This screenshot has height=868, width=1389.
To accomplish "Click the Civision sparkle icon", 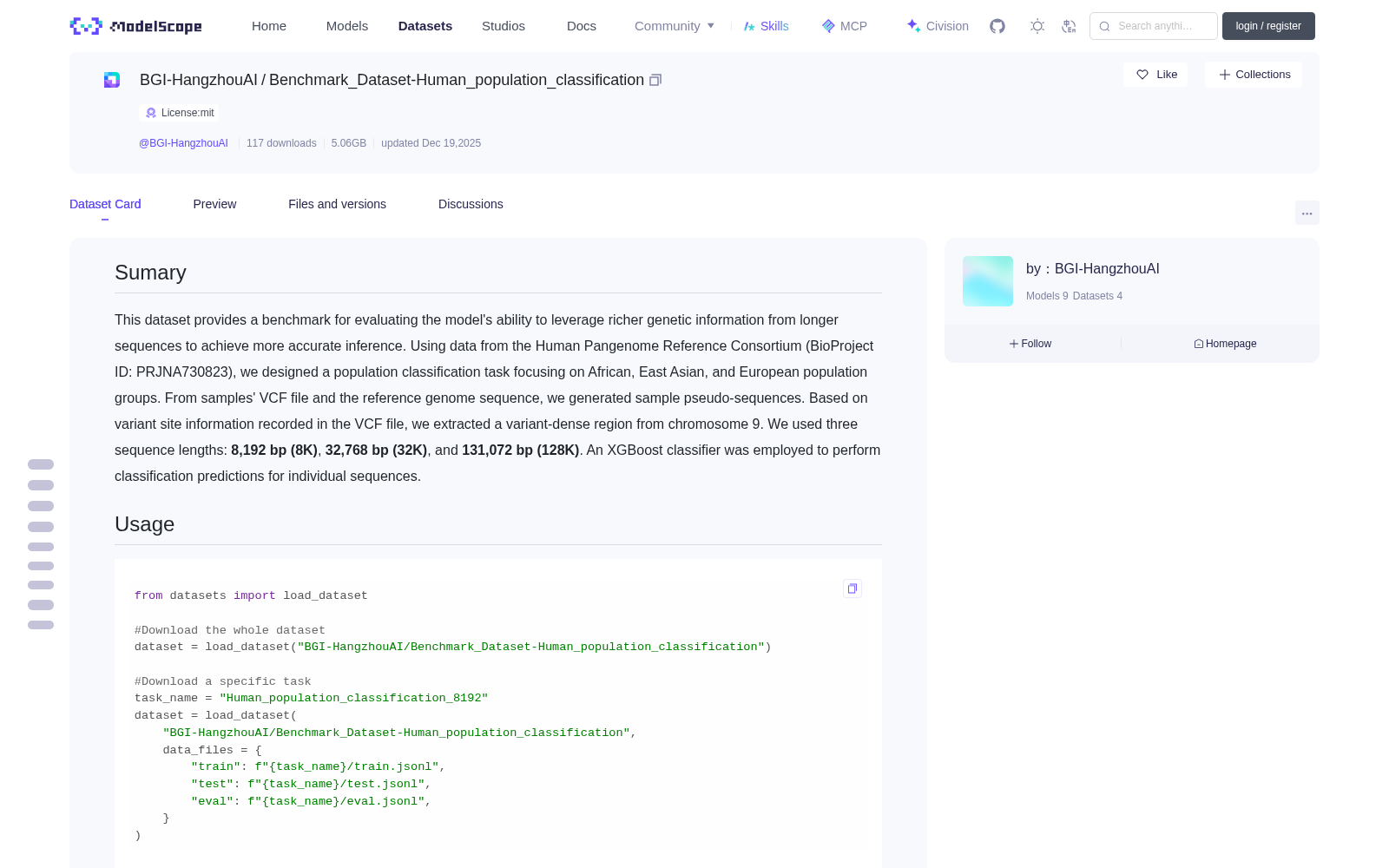I will [913, 26].
